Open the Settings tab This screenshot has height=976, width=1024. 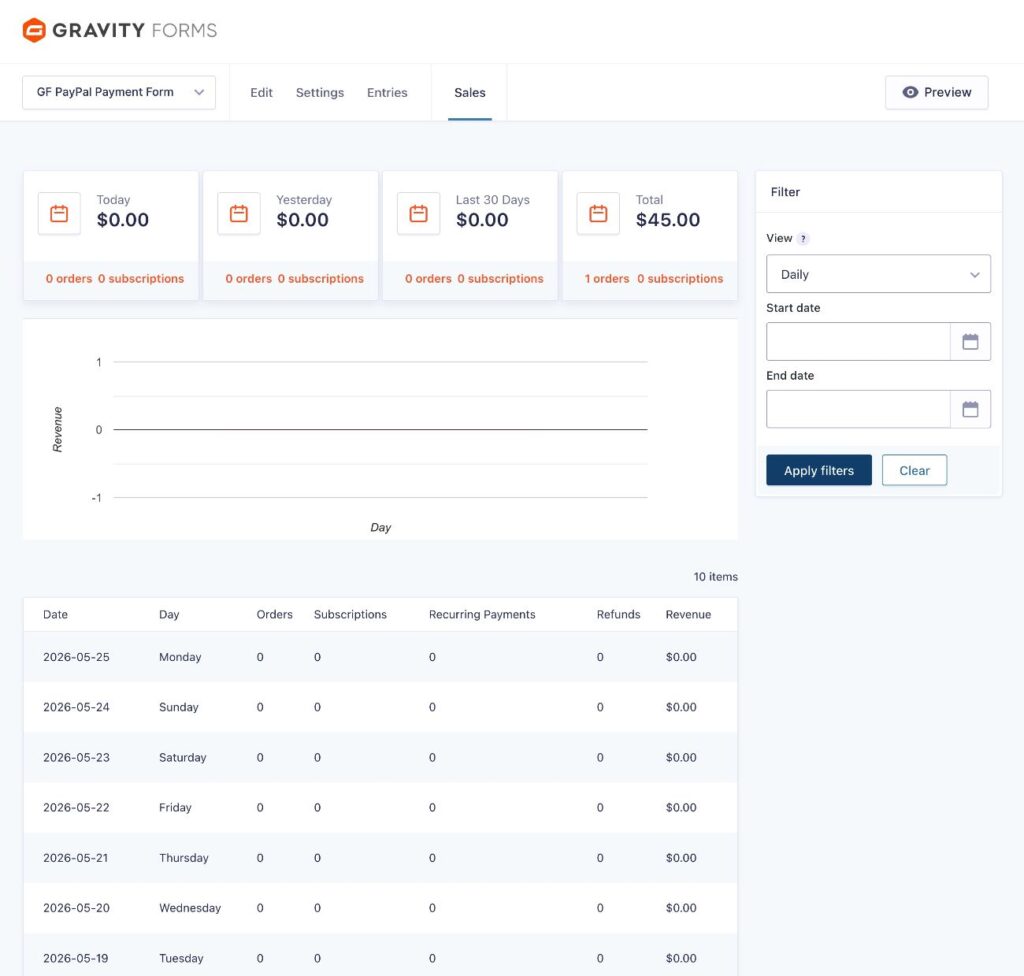pos(320,93)
